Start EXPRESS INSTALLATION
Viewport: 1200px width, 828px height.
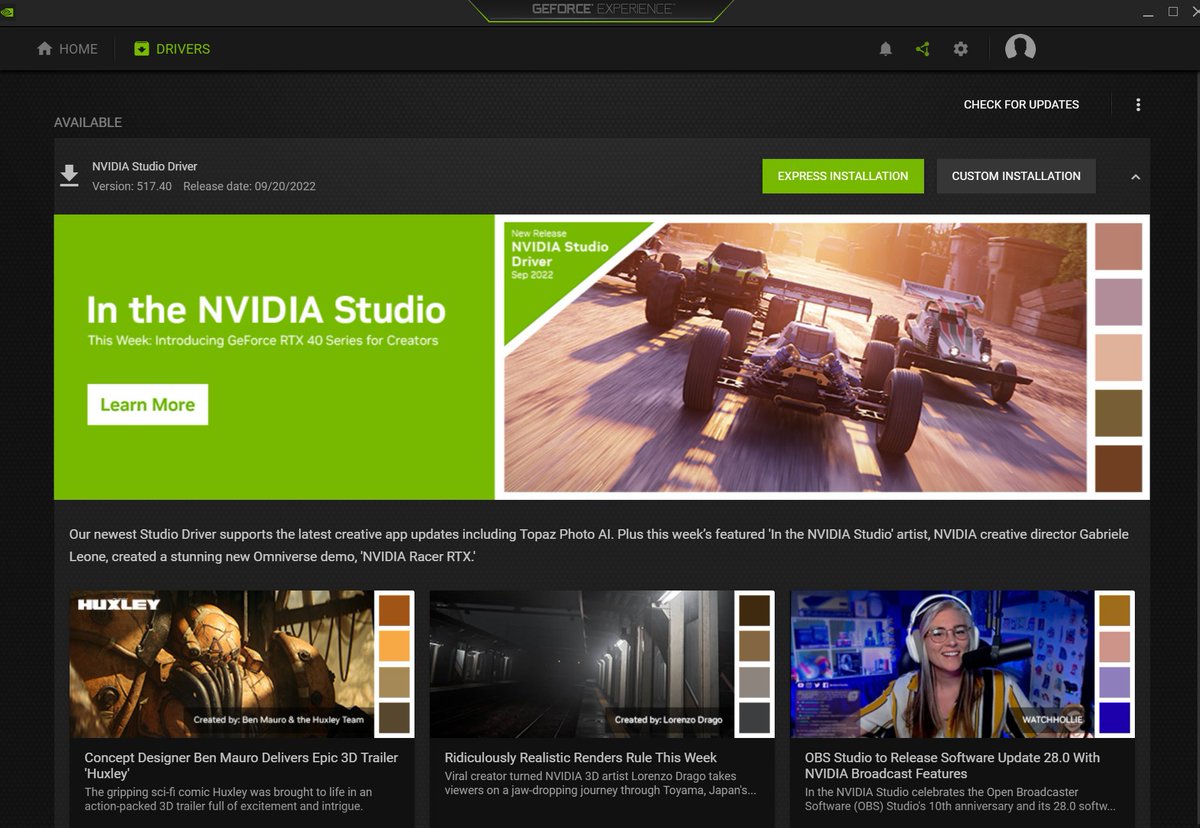pyautogui.click(x=843, y=176)
